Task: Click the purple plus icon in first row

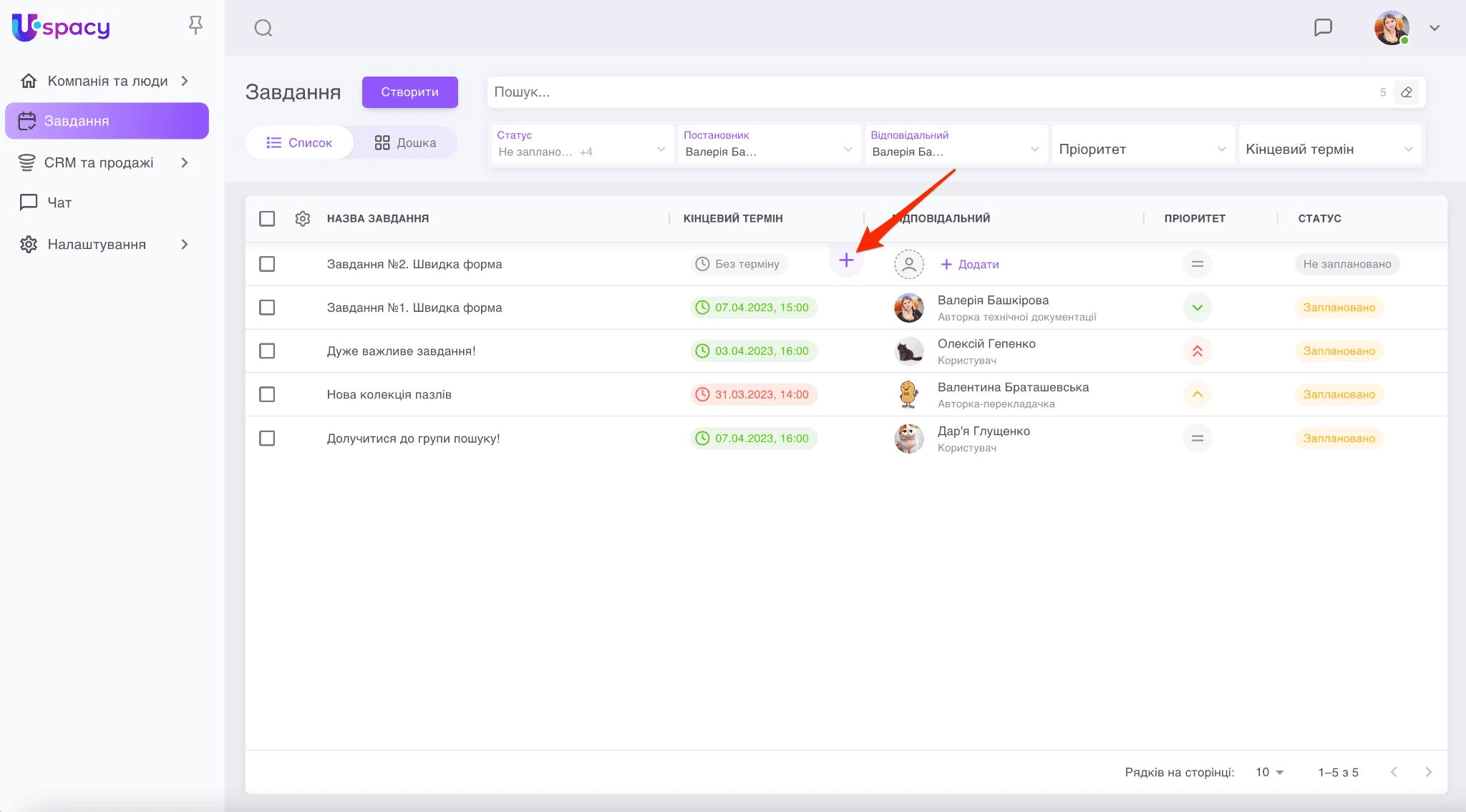Action: click(846, 260)
